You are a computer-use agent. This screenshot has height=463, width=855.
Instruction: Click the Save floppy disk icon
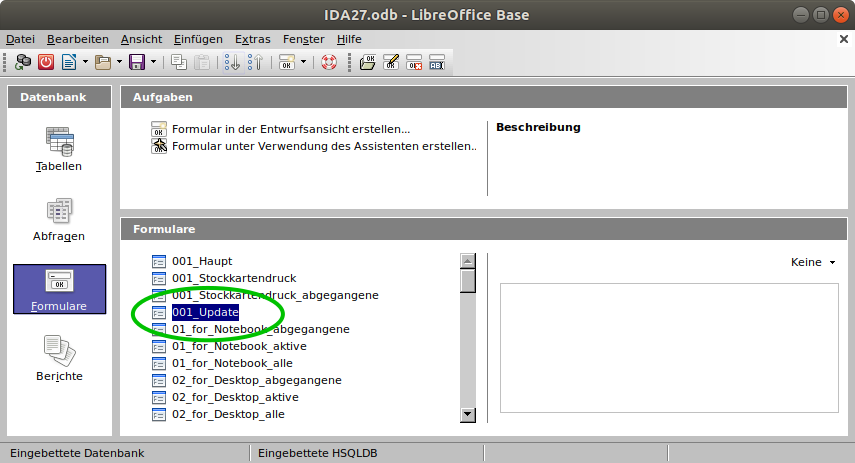(136, 62)
